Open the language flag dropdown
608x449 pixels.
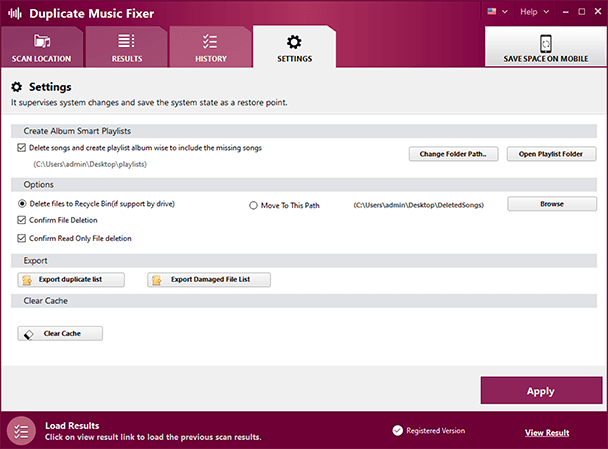click(x=498, y=12)
